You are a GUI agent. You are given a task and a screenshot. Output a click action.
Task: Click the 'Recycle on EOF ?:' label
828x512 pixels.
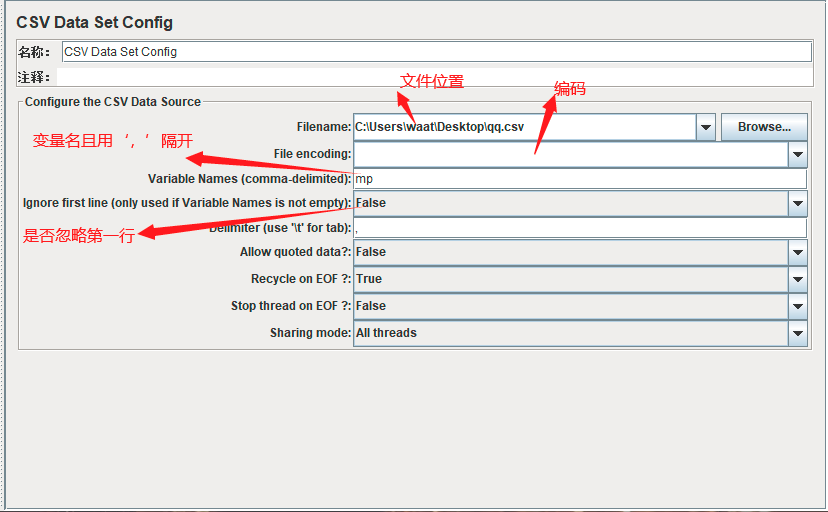click(x=300, y=279)
